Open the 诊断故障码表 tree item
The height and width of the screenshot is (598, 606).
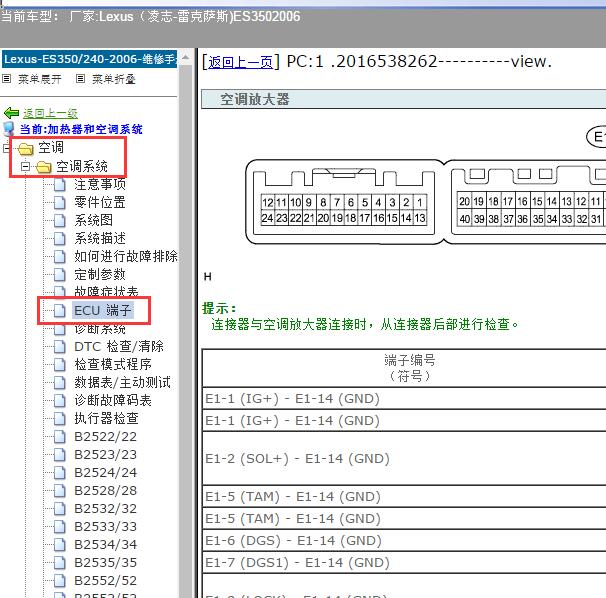113,400
